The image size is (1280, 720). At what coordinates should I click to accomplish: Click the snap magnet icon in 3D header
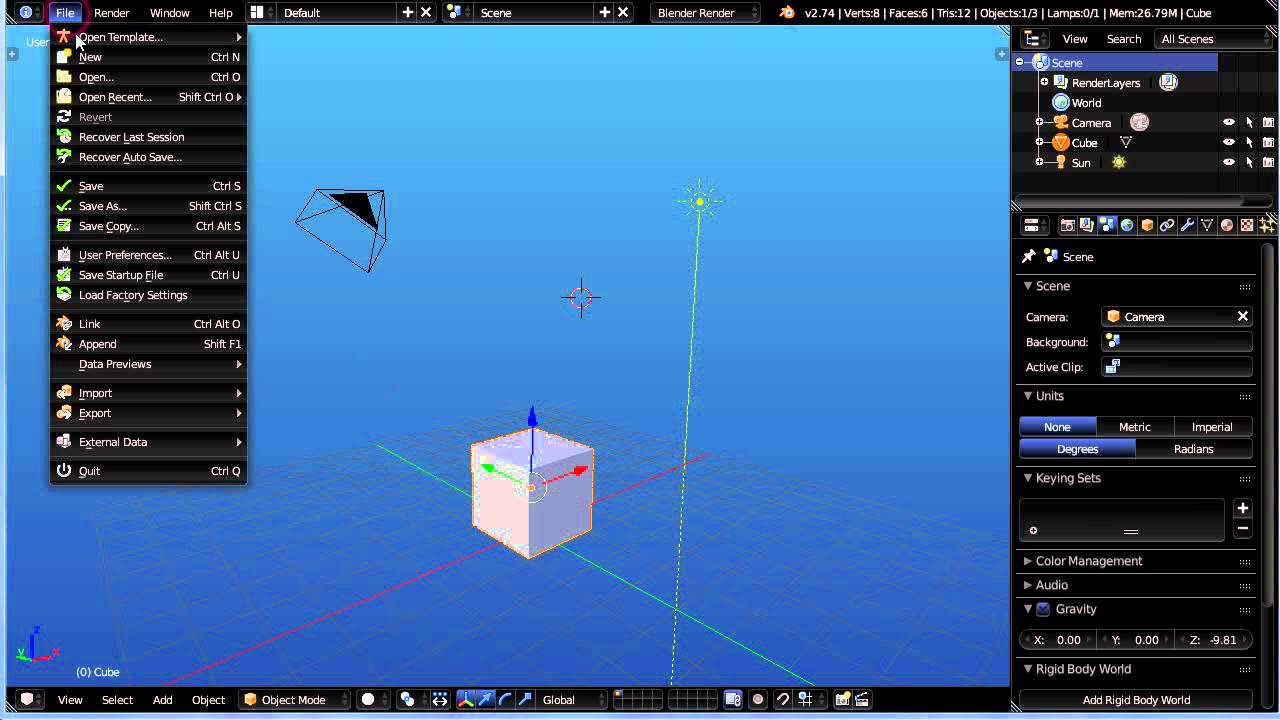[x=783, y=700]
